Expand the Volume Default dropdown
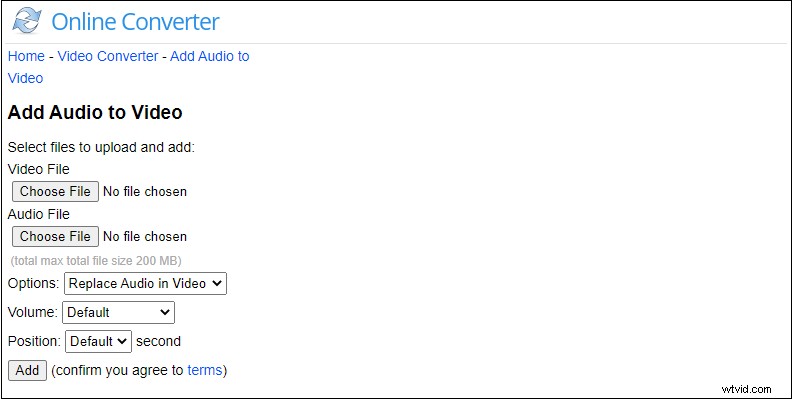 118,312
